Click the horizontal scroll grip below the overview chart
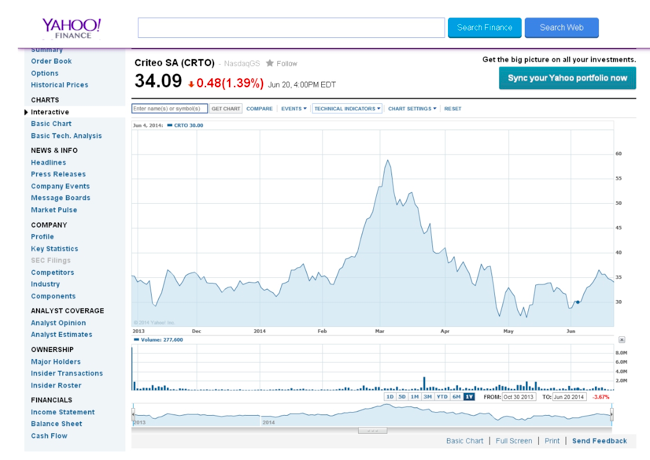 coord(373,431)
